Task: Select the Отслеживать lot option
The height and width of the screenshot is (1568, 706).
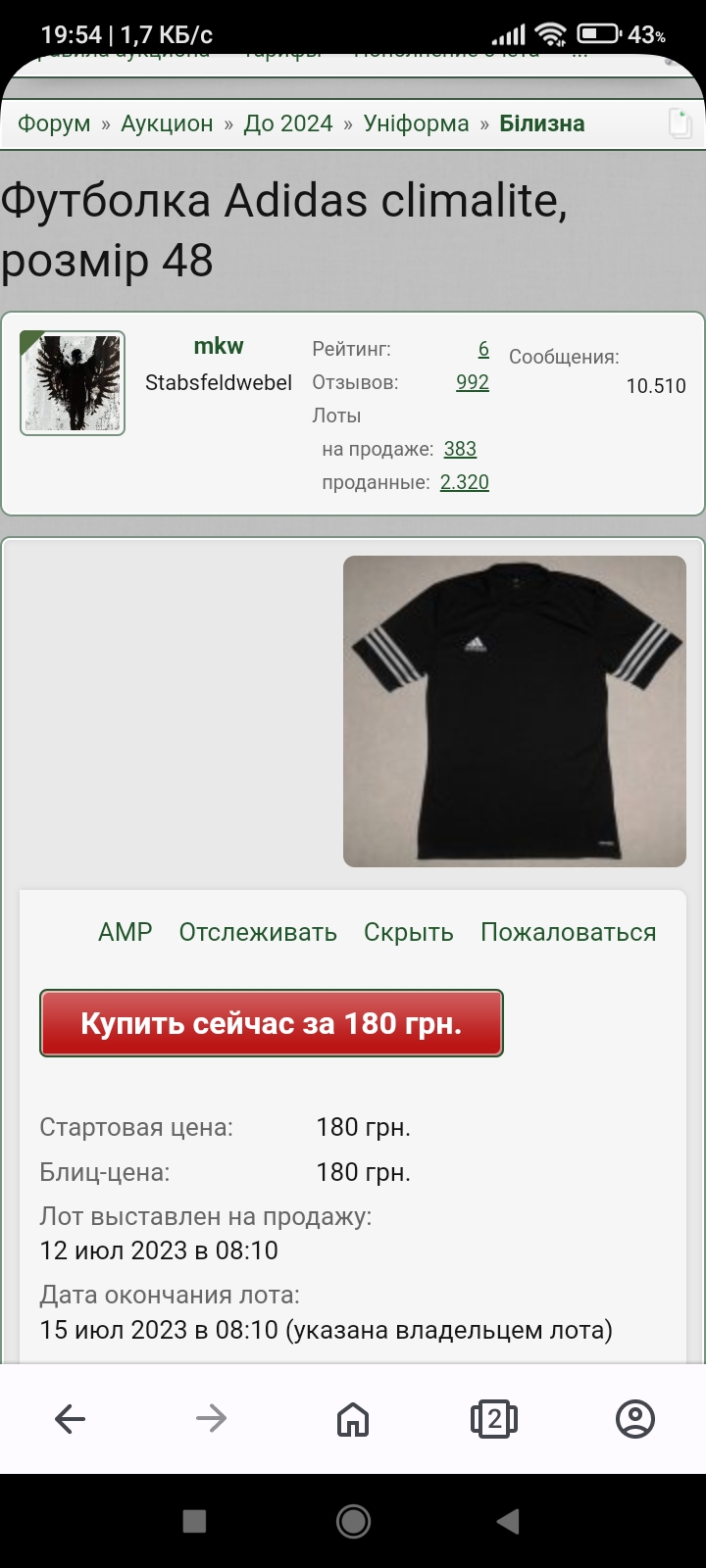Action: click(258, 932)
